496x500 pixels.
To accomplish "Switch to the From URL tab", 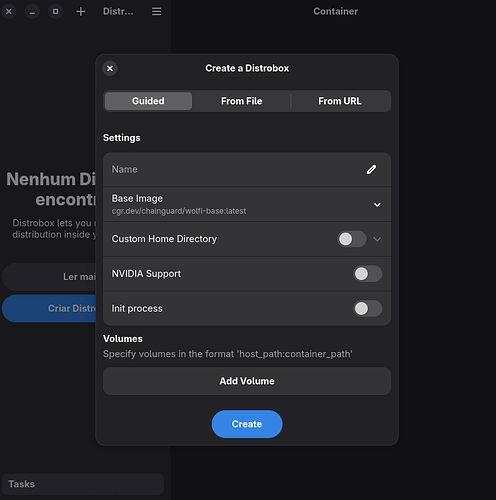I will pyautogui.click(x=340, y=101).
